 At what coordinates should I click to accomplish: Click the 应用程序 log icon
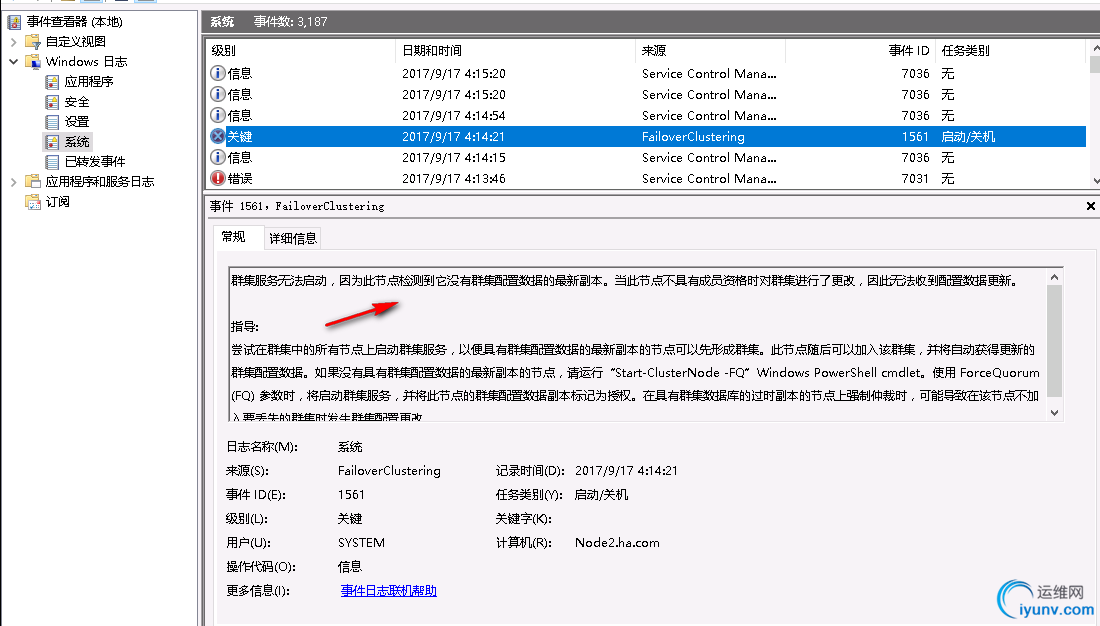point(52,82)
